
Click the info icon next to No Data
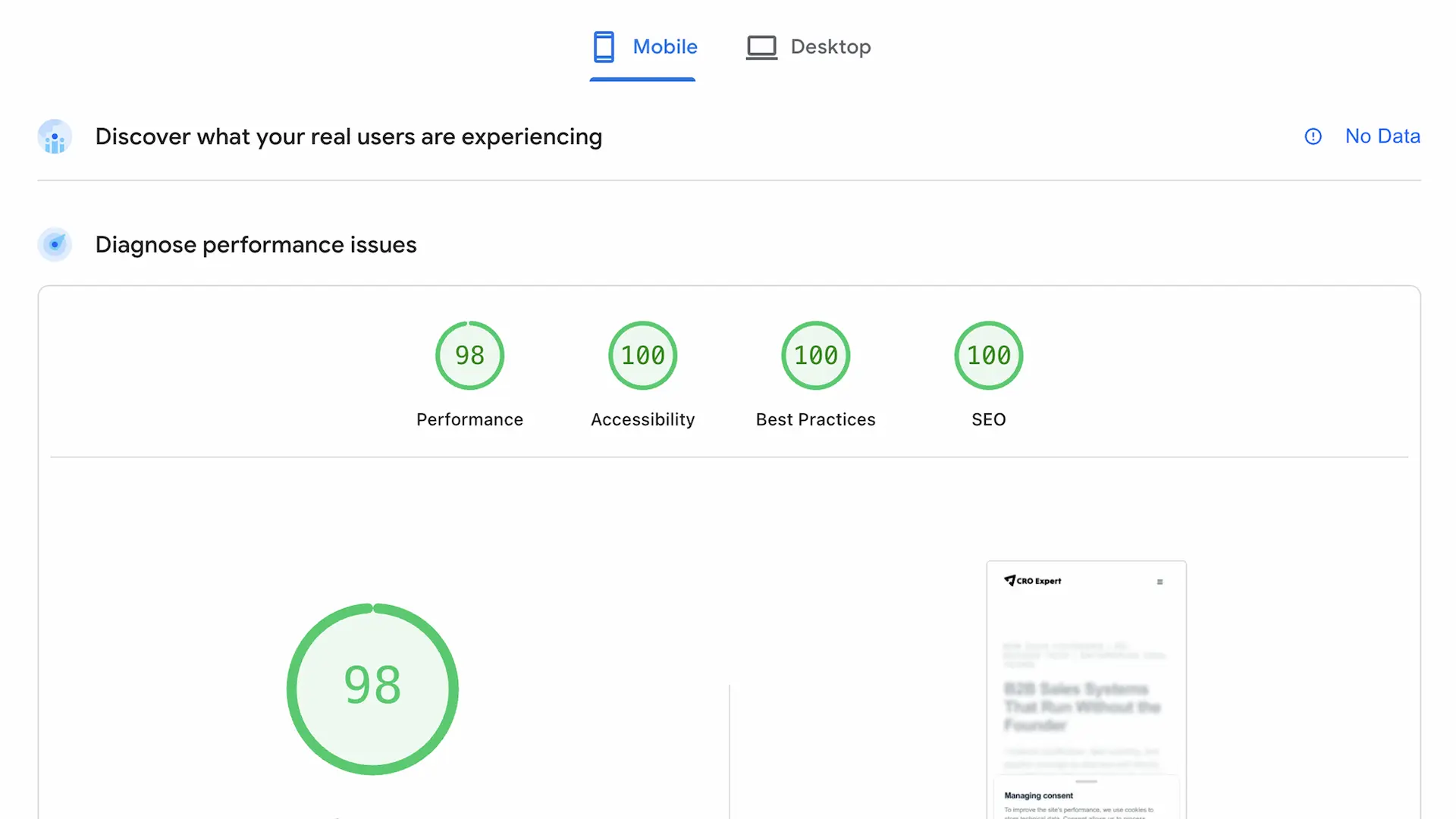1313,136
